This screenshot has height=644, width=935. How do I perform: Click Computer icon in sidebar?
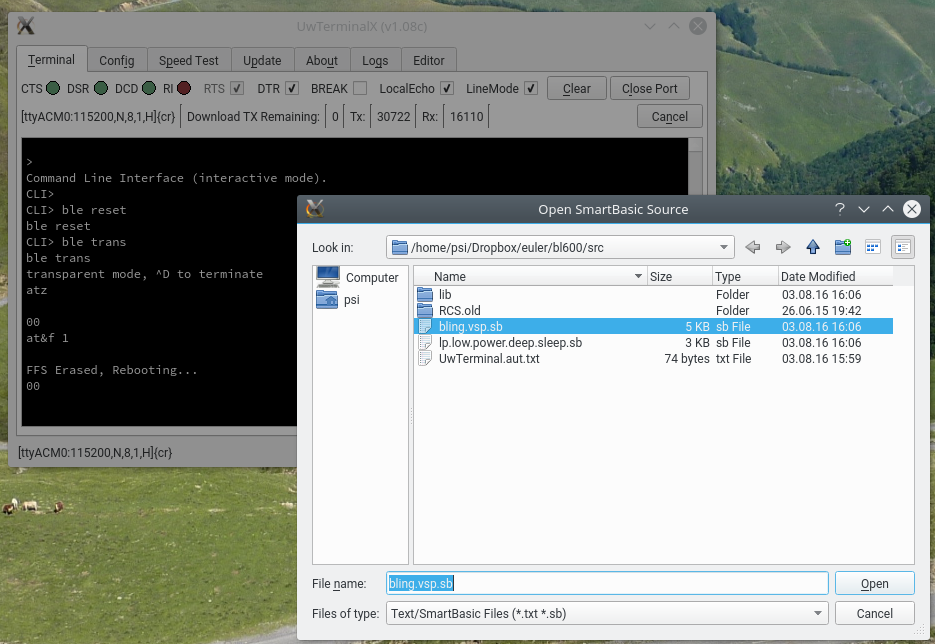(327, 277)
